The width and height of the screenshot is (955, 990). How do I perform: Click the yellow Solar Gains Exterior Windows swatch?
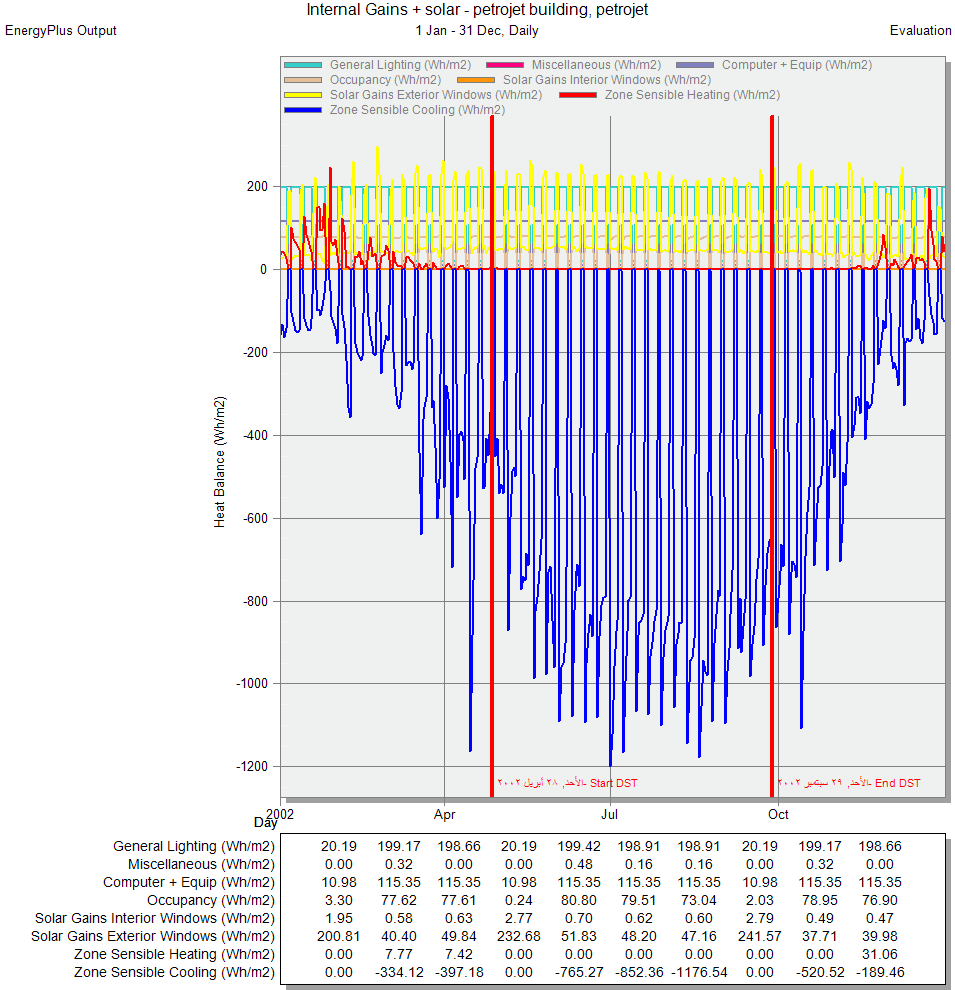tap(304, 95)
